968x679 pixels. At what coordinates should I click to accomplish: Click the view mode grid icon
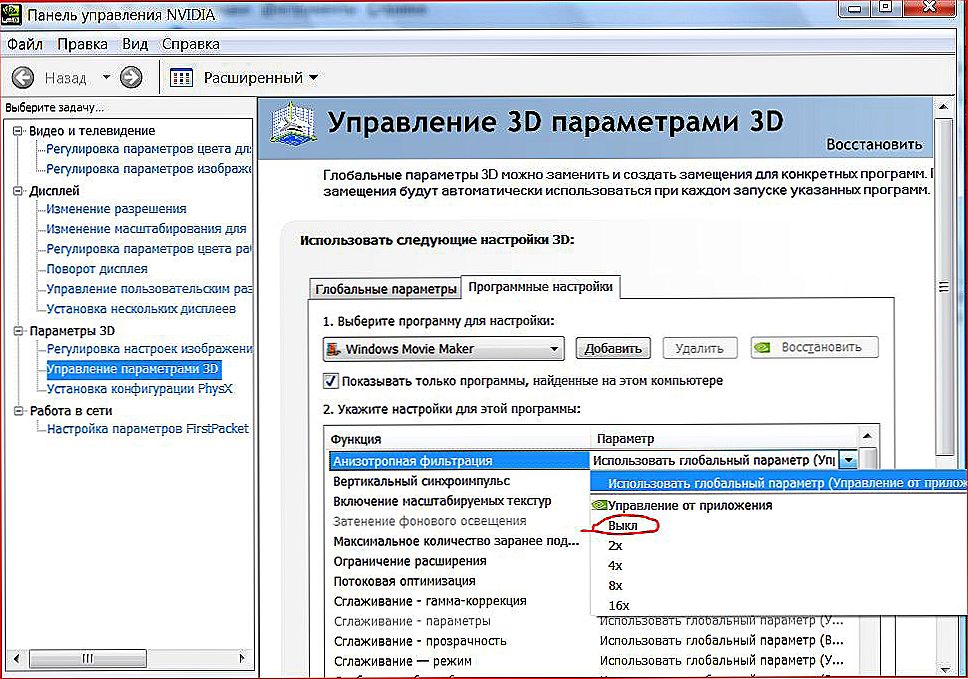[x=181, y=78]
